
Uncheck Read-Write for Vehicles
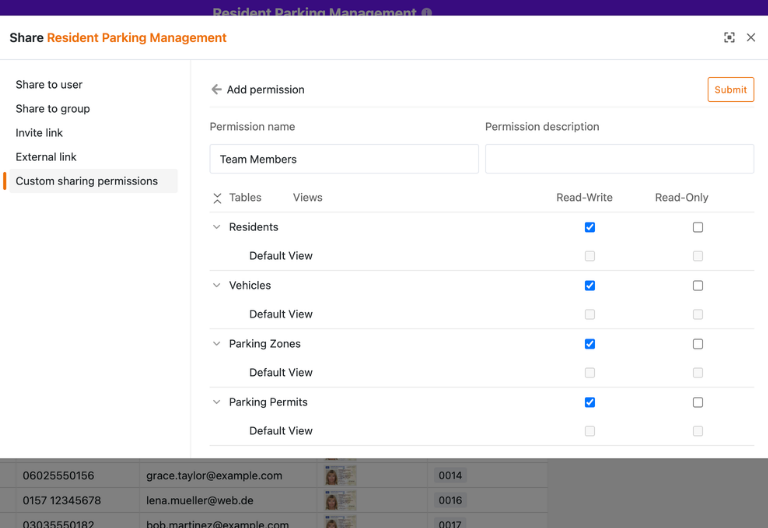coord(590,286)
